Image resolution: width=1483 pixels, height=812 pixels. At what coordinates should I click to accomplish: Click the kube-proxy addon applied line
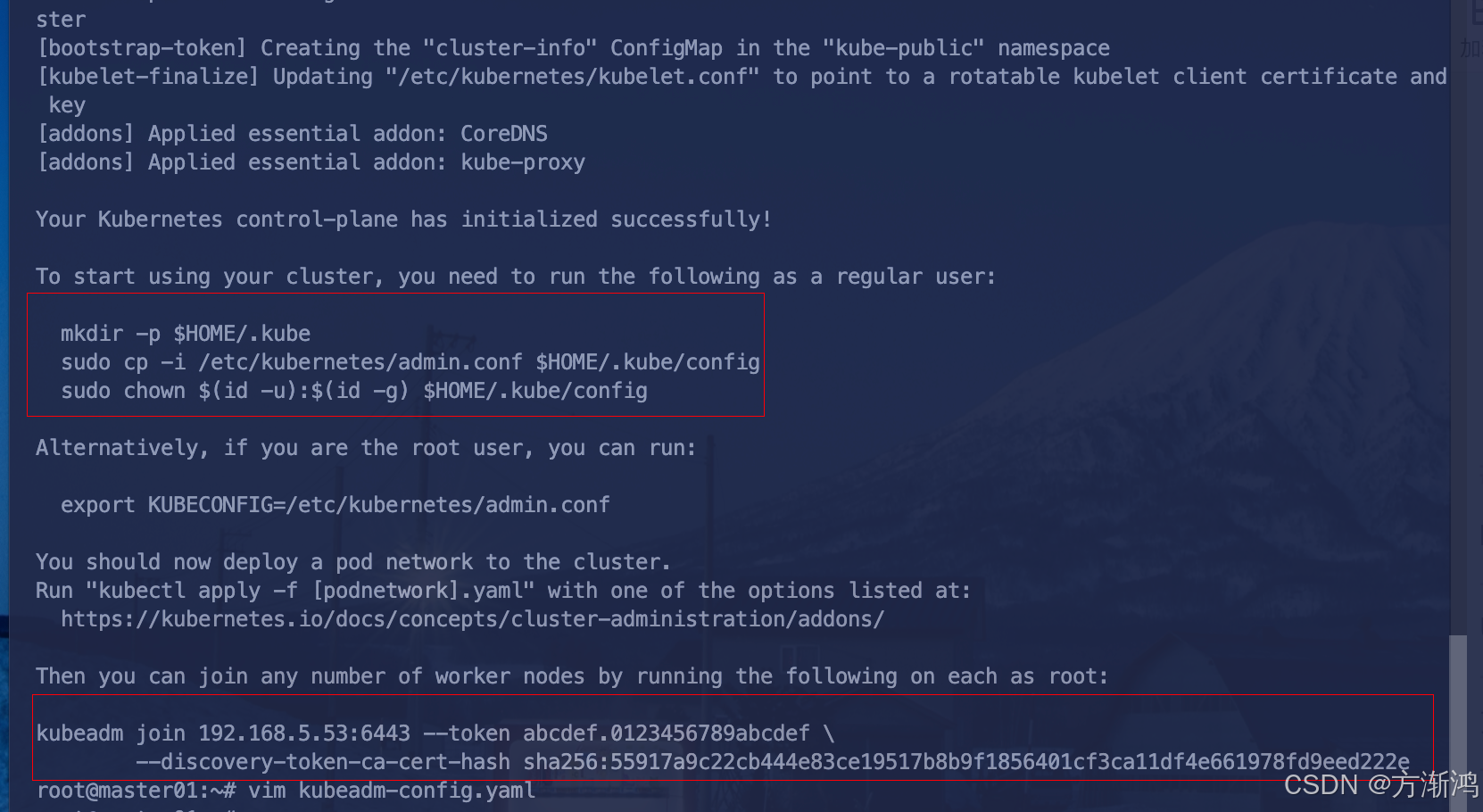pyautogui.click(x=311, y=162)
